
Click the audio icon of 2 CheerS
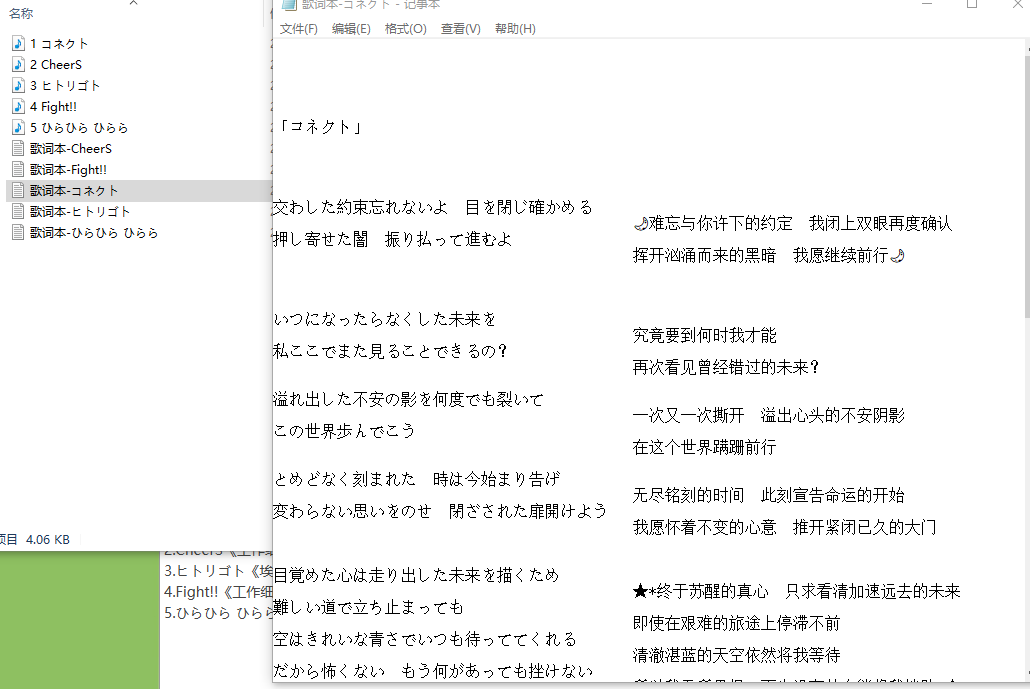point(18,64)
